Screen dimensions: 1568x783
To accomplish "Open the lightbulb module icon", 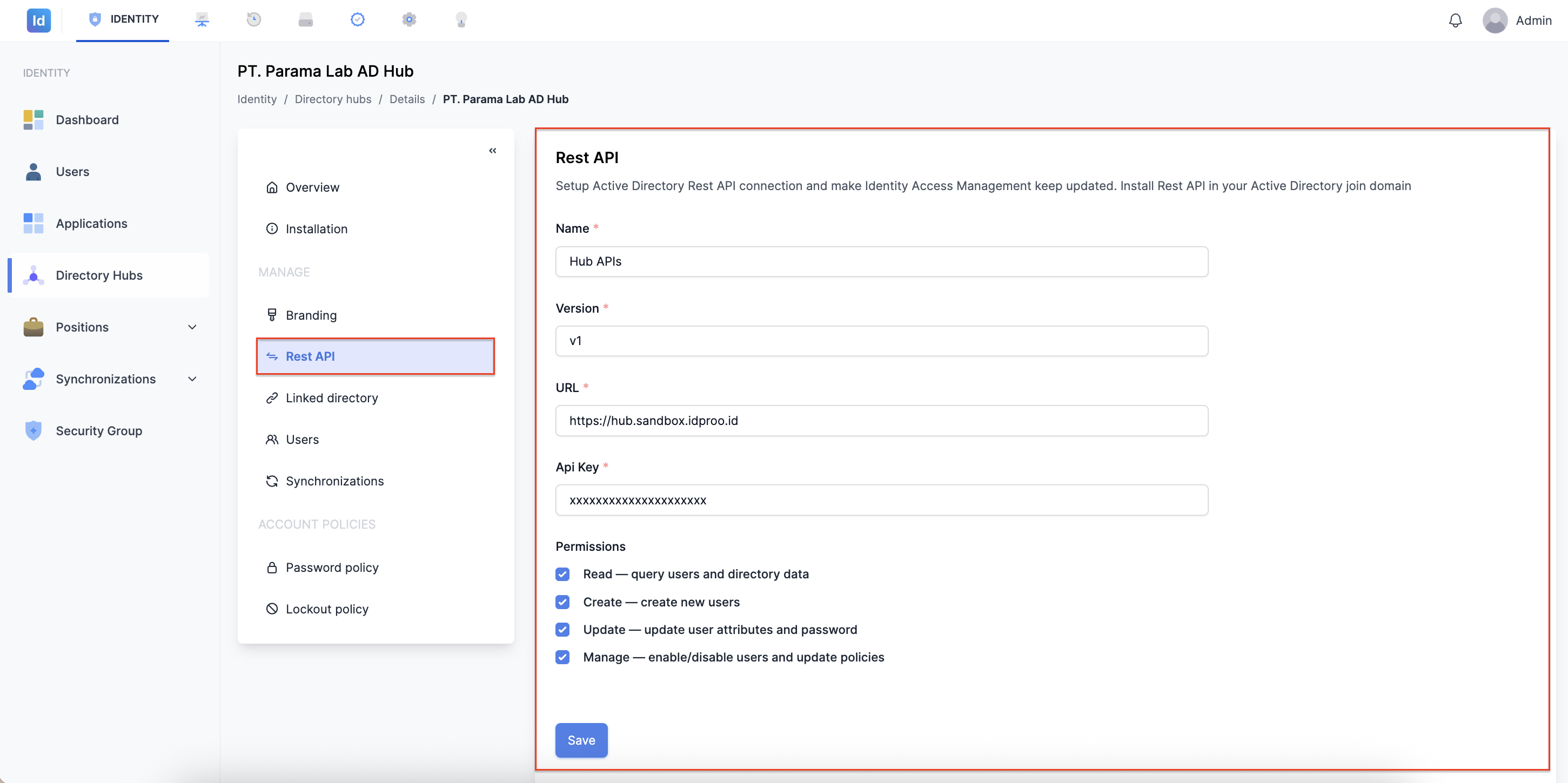I will (x=461, y=20).
